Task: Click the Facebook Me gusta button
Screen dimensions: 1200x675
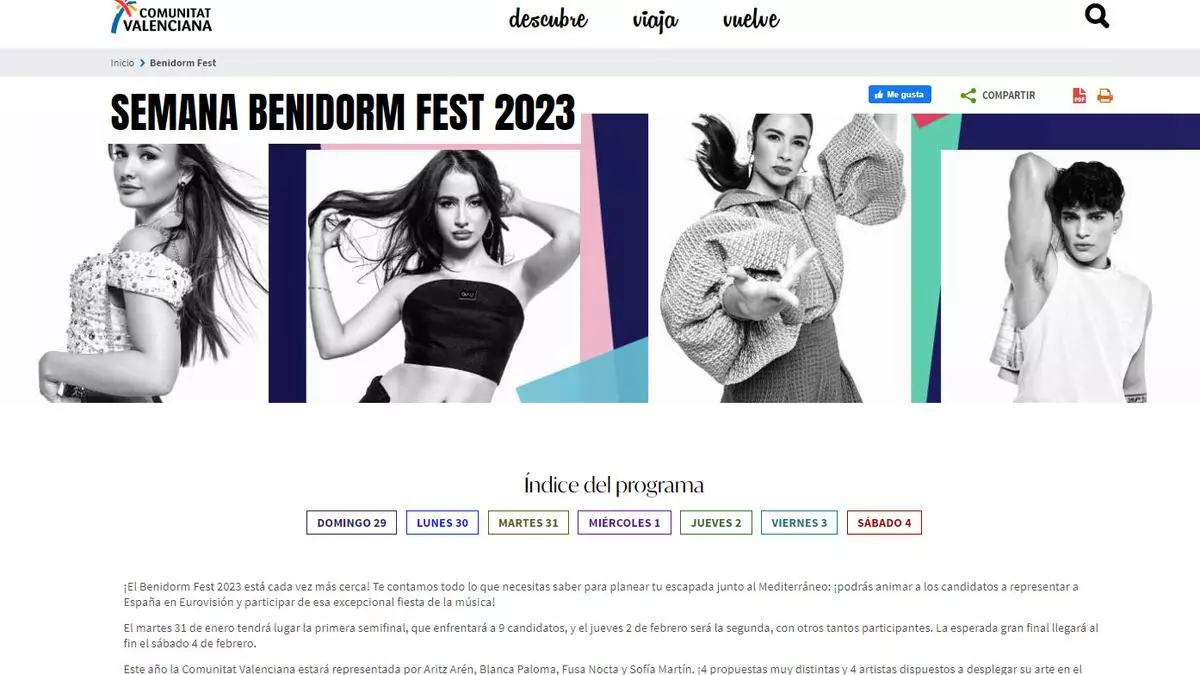Action: point(900,95)
